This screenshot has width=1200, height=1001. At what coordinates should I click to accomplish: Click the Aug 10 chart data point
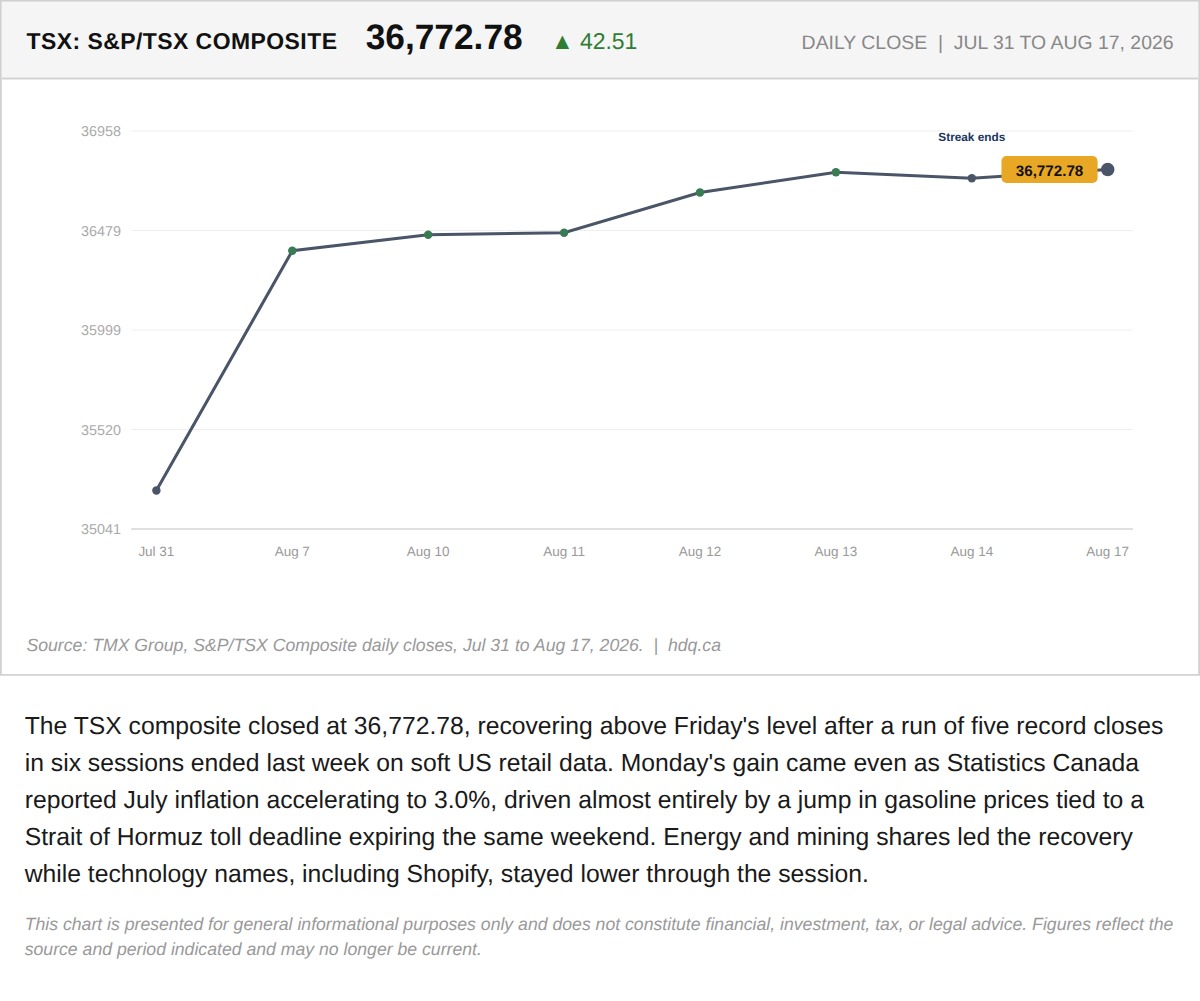(x=428, y=235)
